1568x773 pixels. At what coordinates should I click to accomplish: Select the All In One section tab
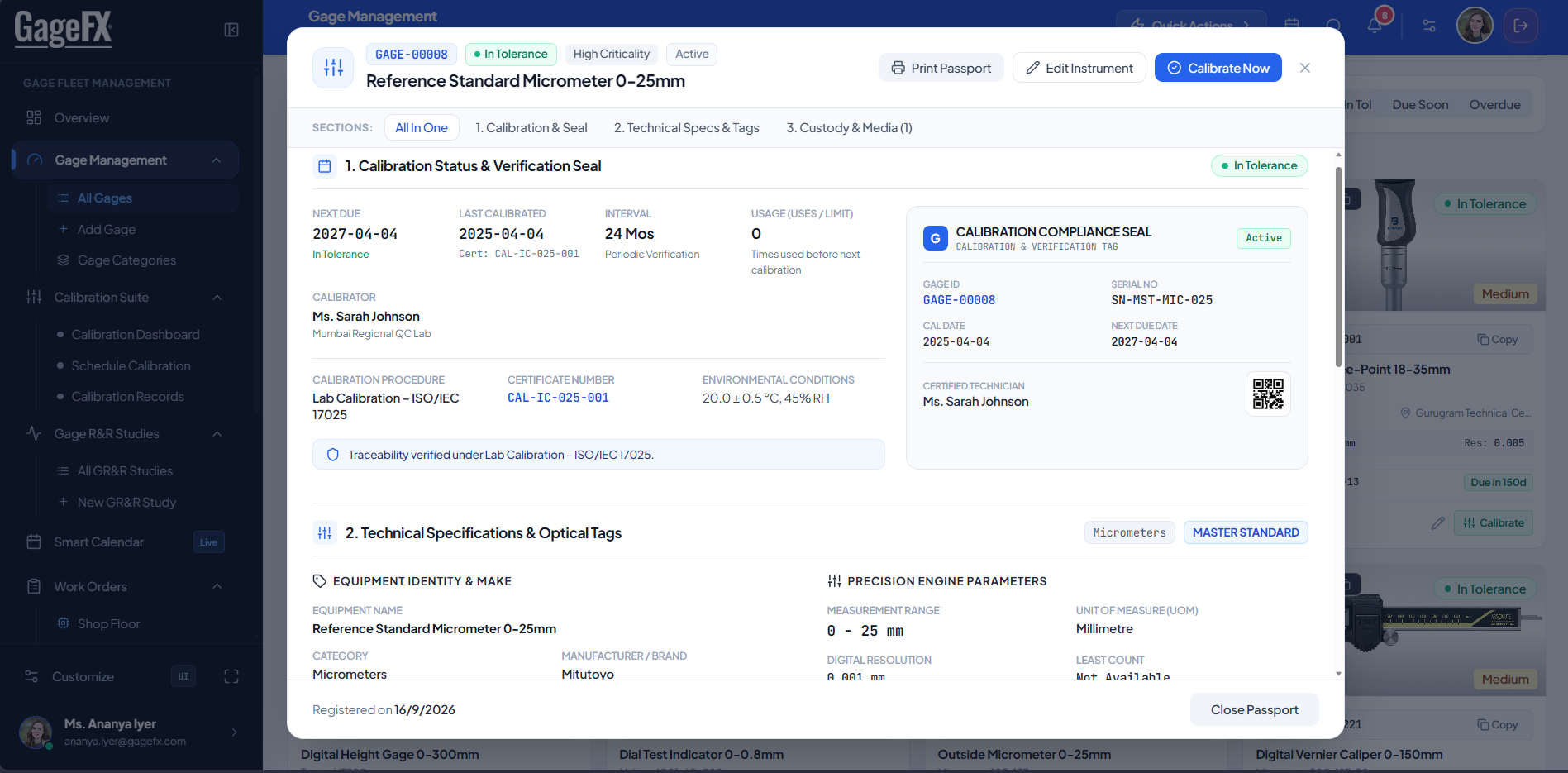point(422,127)
